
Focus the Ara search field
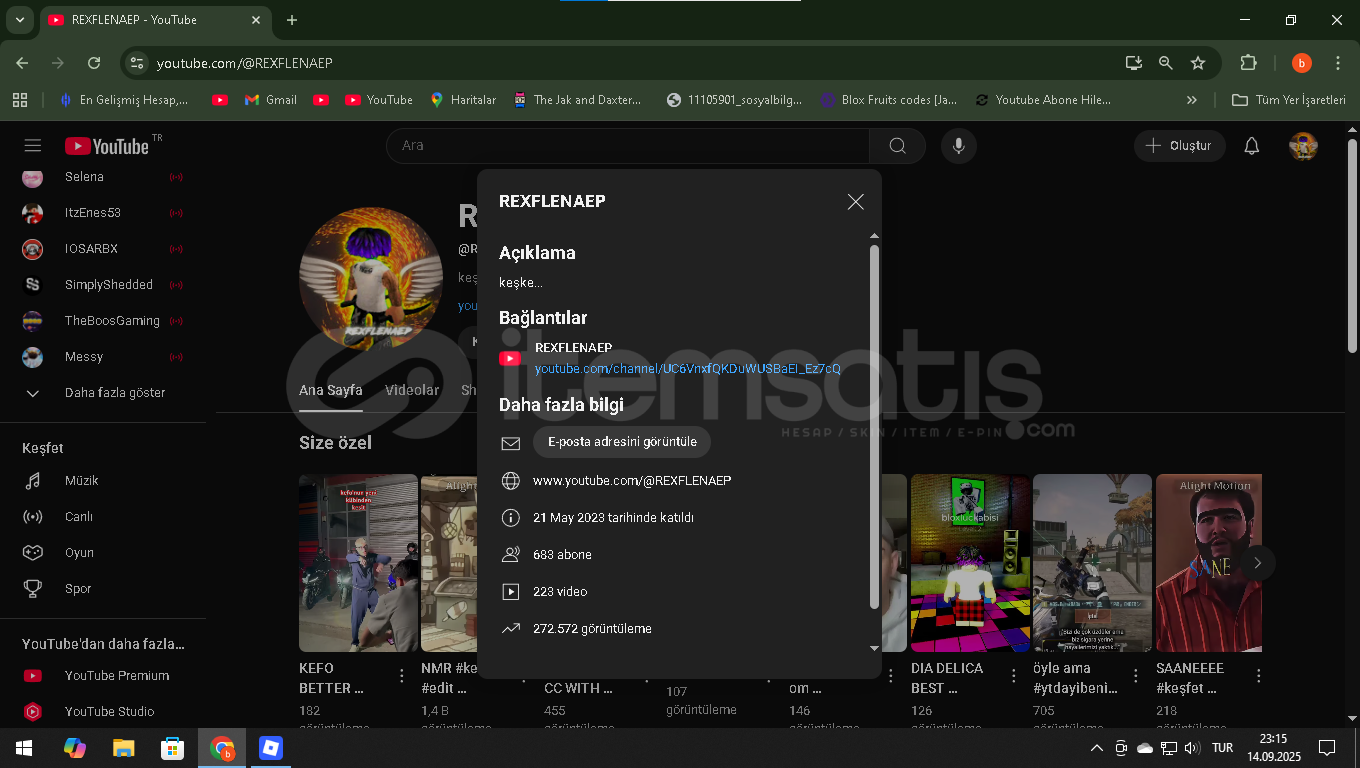click(628, 146)
